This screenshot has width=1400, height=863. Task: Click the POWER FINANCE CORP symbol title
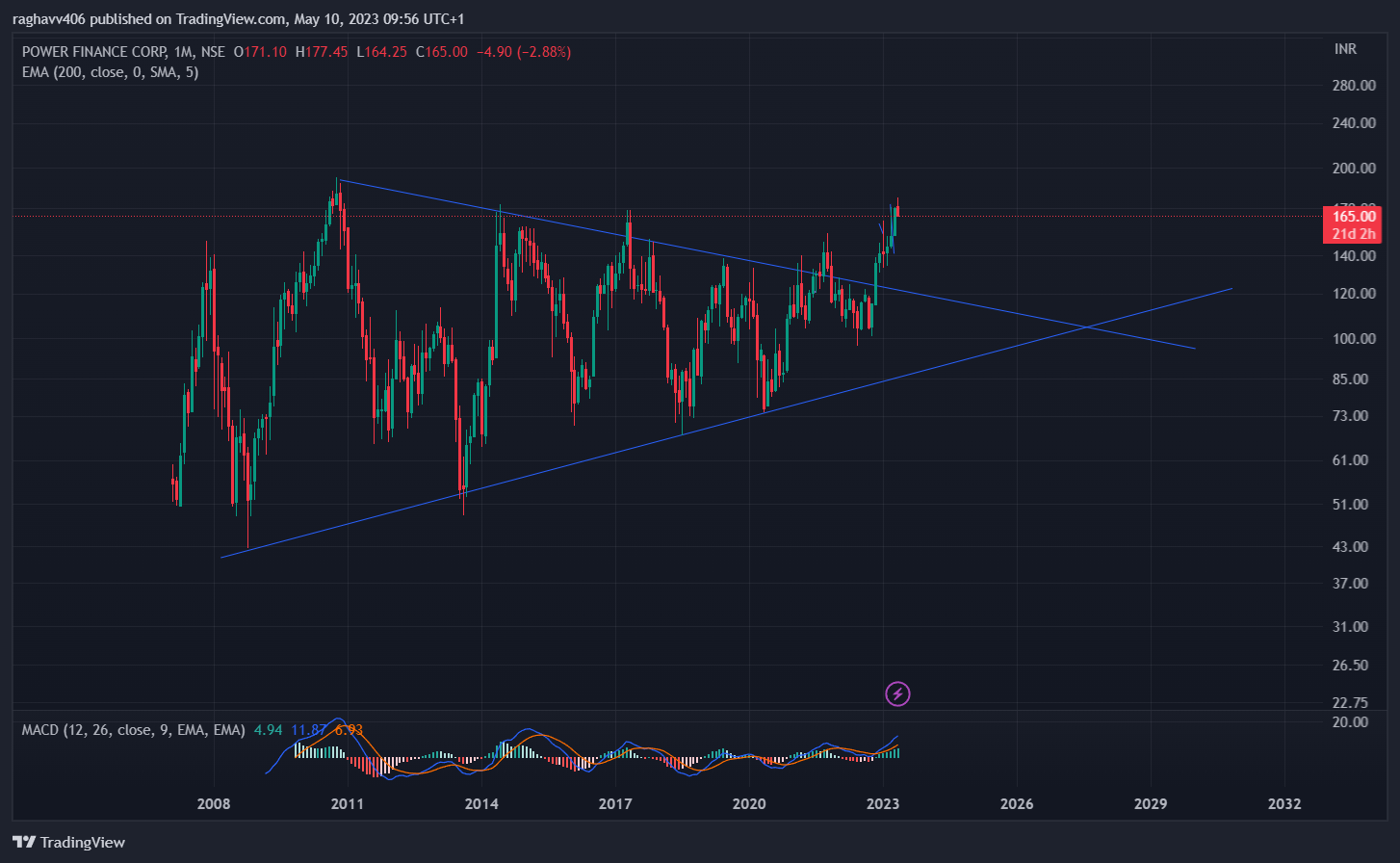click(x=92, y=51)
